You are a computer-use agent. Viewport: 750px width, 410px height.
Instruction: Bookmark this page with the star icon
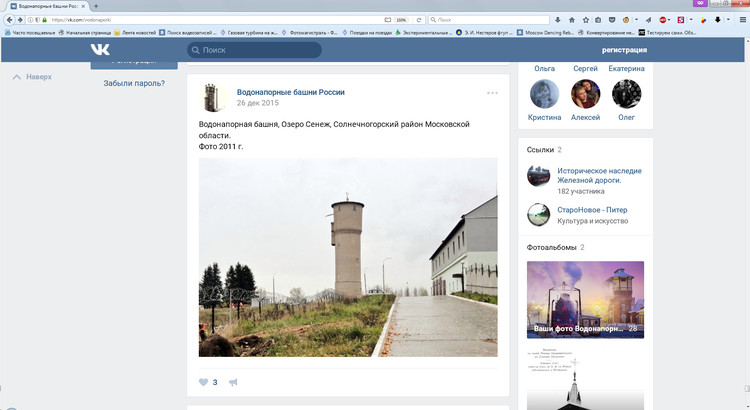point(585,20)
